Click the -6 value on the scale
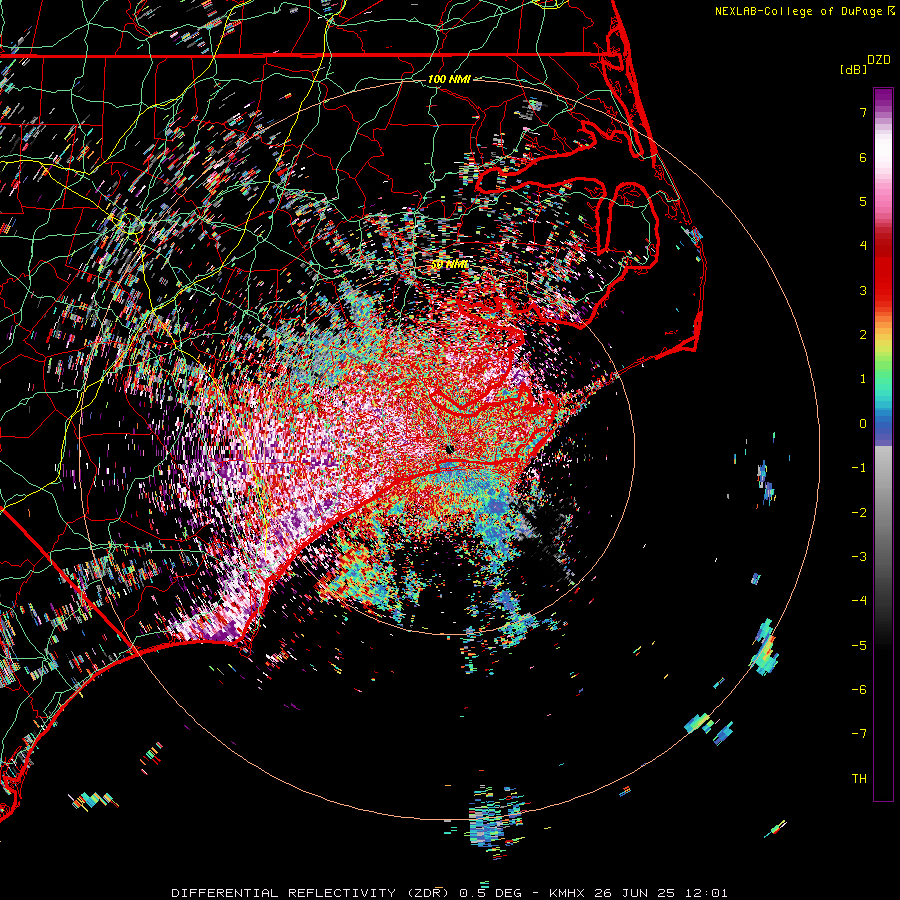Viewport: 900px width, 900px height. pyautogui.click(x=859, y=690)
